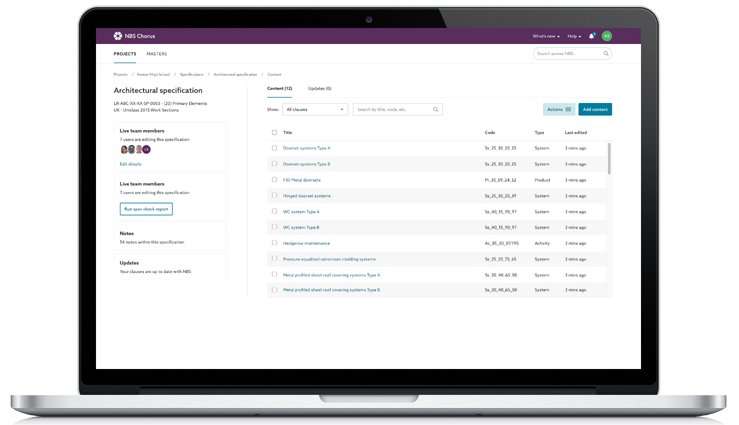Image resolution: width=739 pixels, height=425 pixels.
Task: Tick checkbox for Pressure equalized rainscreen cladding
Action: [x=274, y=259]
